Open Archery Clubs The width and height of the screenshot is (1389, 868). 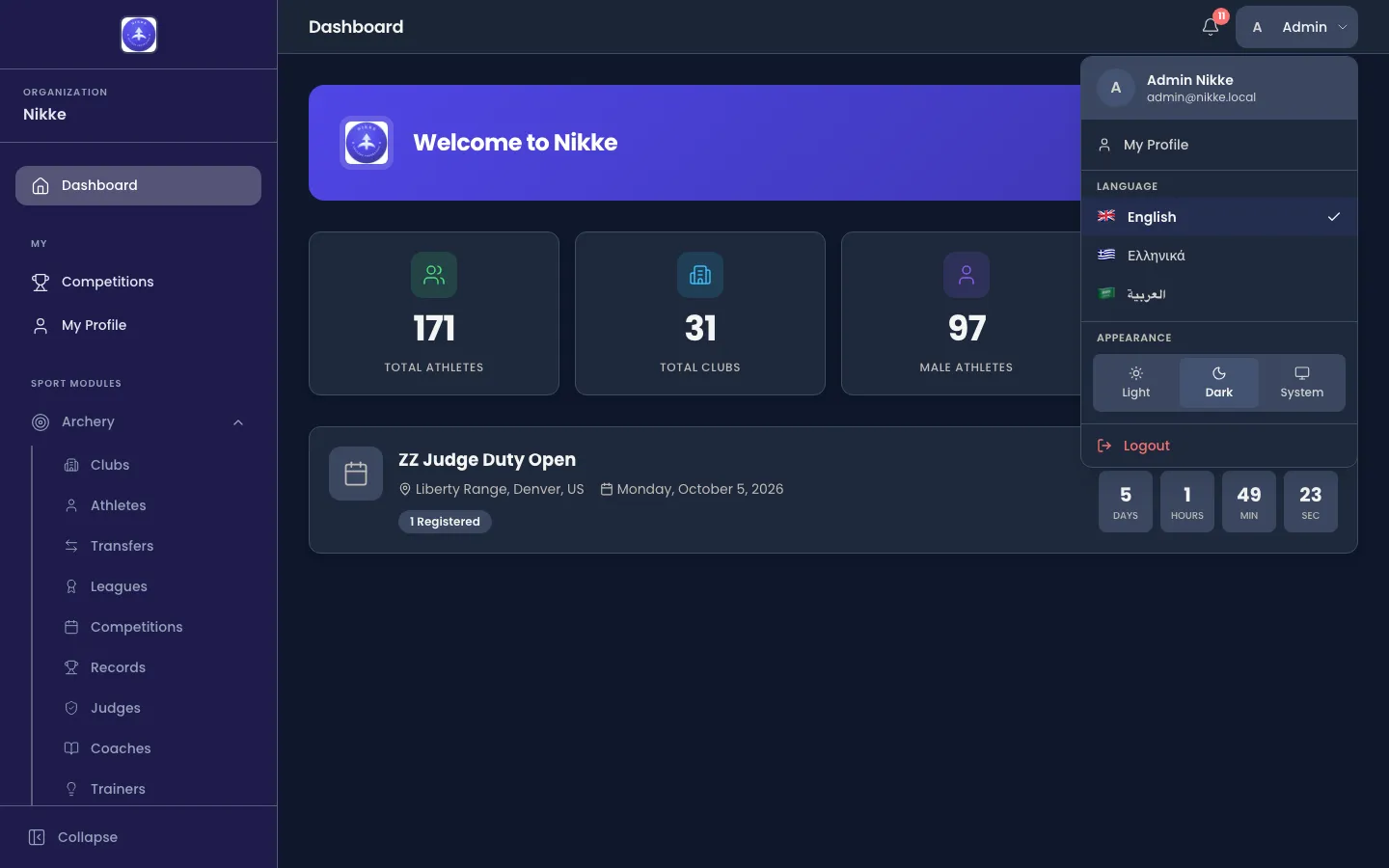(154, 465)
